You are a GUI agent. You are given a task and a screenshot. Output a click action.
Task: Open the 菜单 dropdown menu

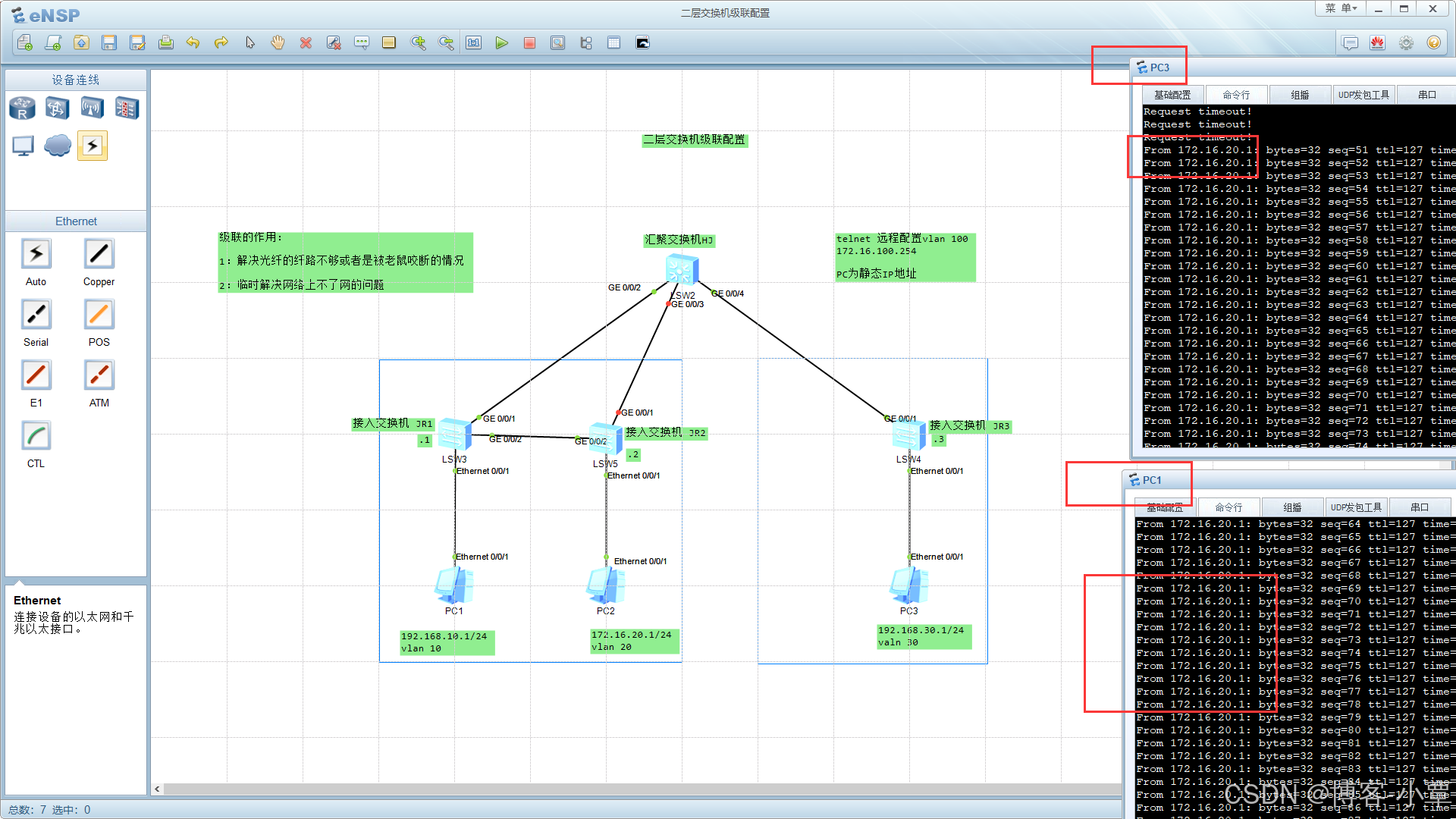coord(1340,8)
